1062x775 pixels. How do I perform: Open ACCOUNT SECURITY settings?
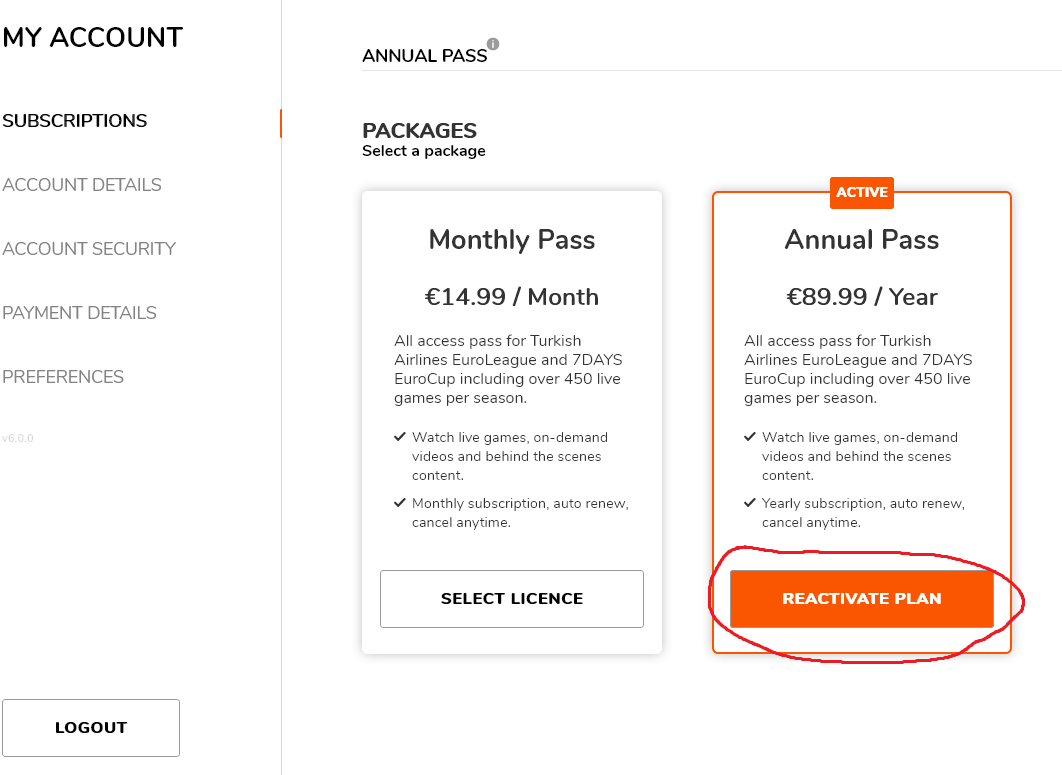tap(89, 249)
